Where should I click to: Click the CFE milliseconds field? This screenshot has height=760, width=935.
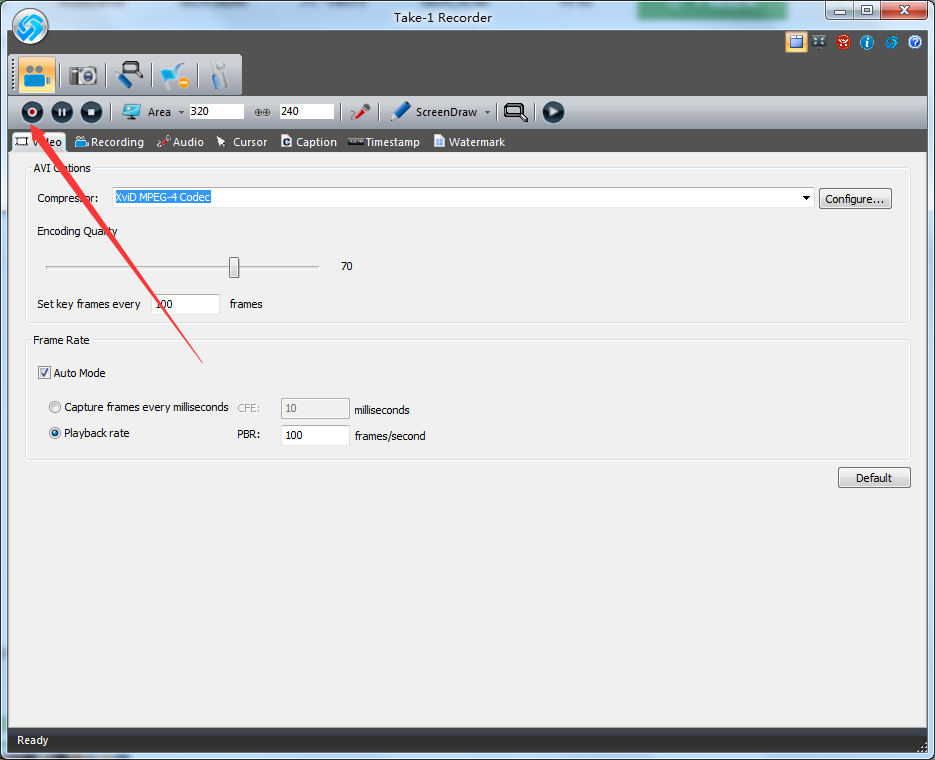tap(315, 408)
